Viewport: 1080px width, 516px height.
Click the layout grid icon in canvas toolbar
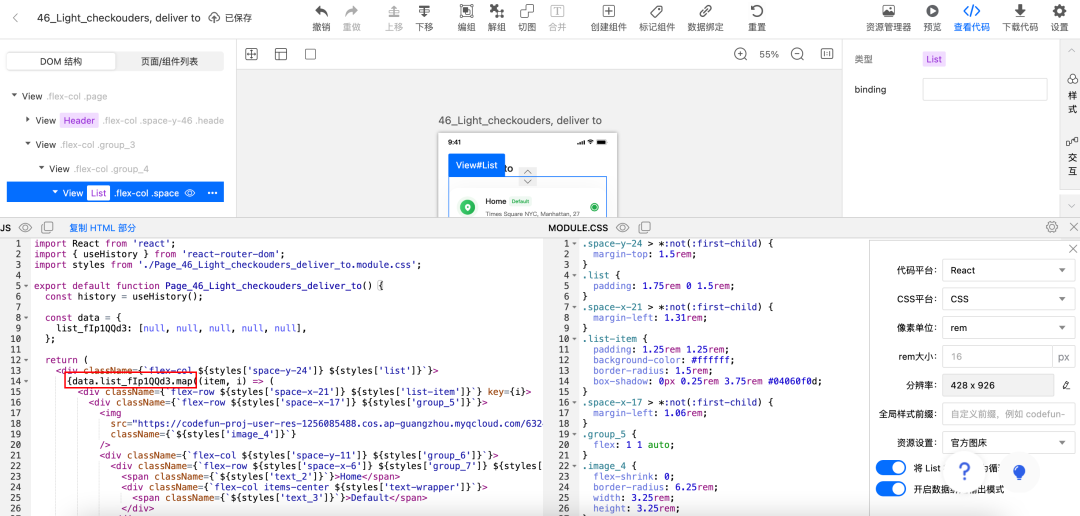coord(281,54)
